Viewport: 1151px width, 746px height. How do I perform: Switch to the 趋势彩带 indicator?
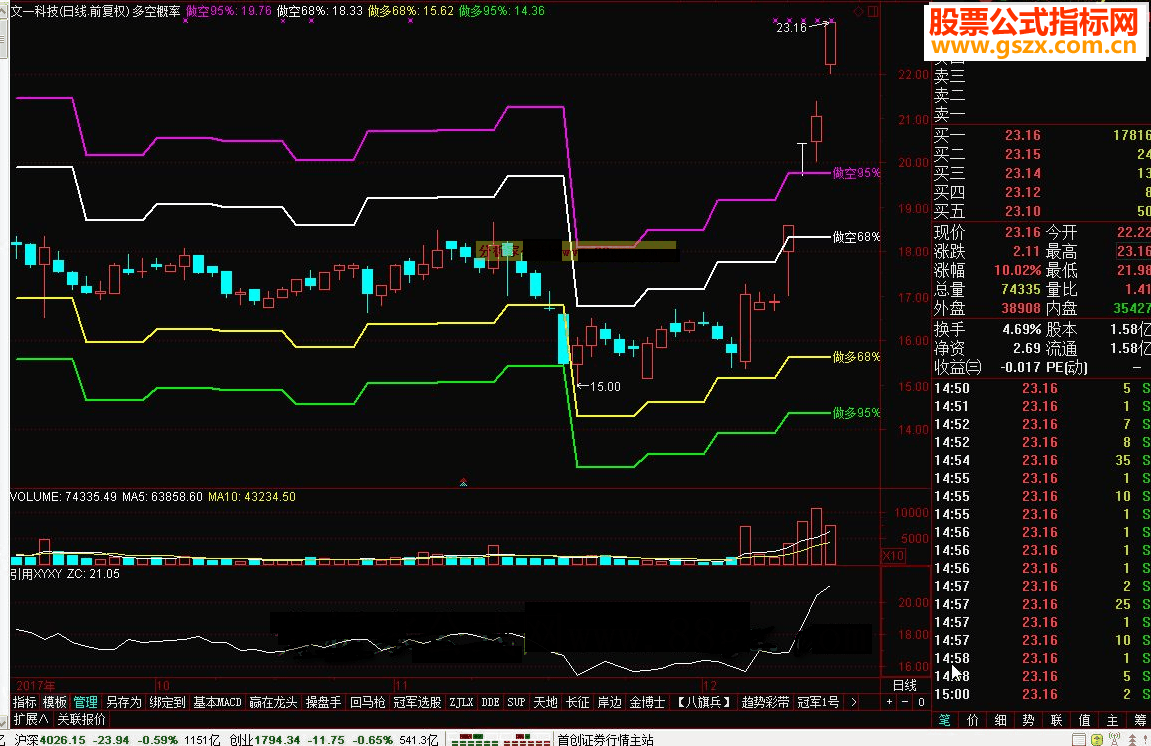click(766, 702)
